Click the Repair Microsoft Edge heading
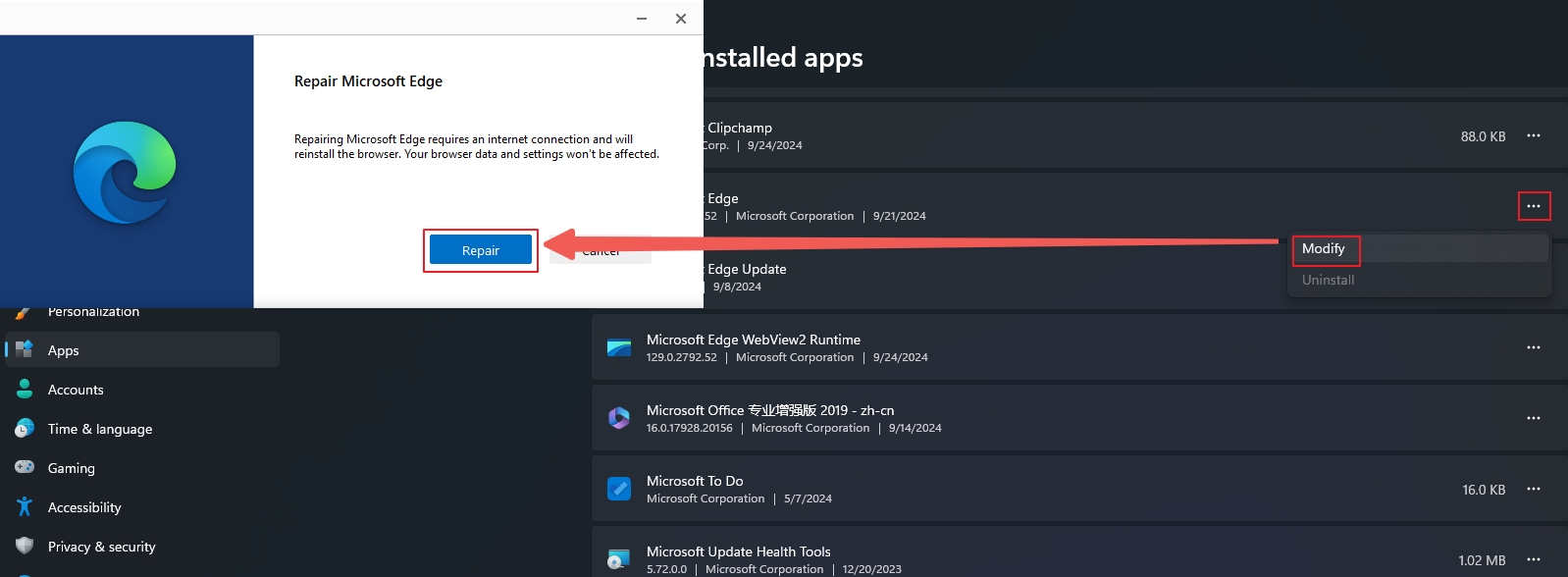1568x577 pixels. [368, 81]
